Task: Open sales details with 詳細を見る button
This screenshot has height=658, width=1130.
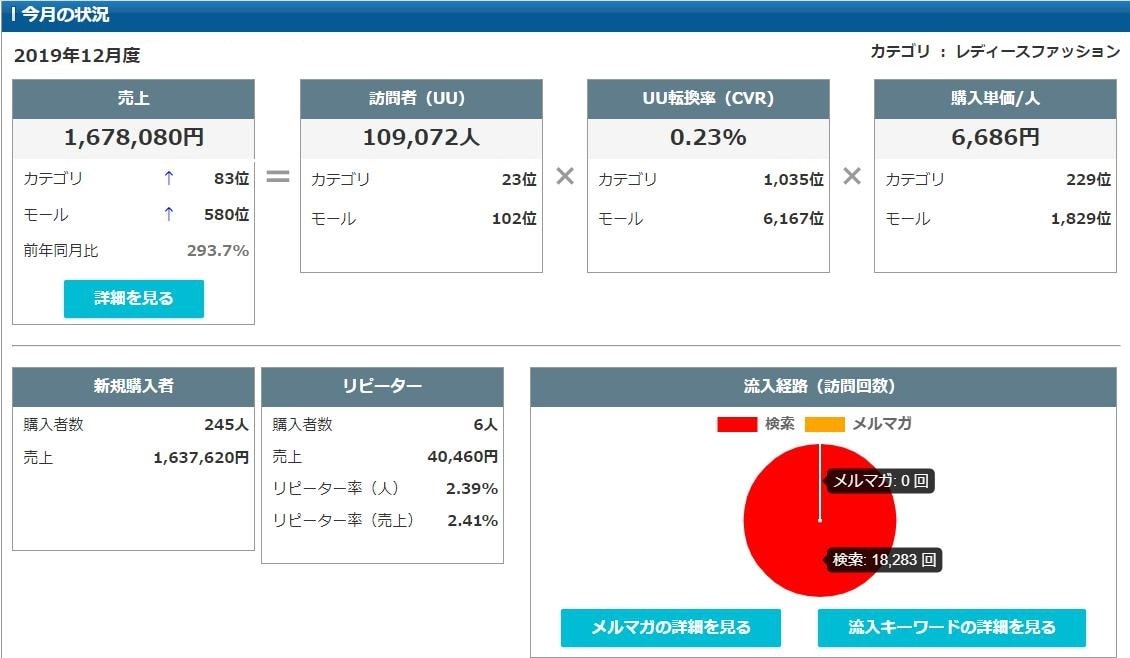Action: coord(133,298)
